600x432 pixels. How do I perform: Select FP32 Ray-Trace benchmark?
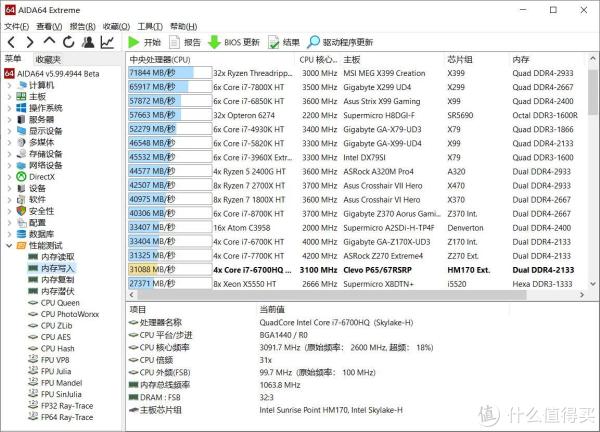click(x=61, y=406)
